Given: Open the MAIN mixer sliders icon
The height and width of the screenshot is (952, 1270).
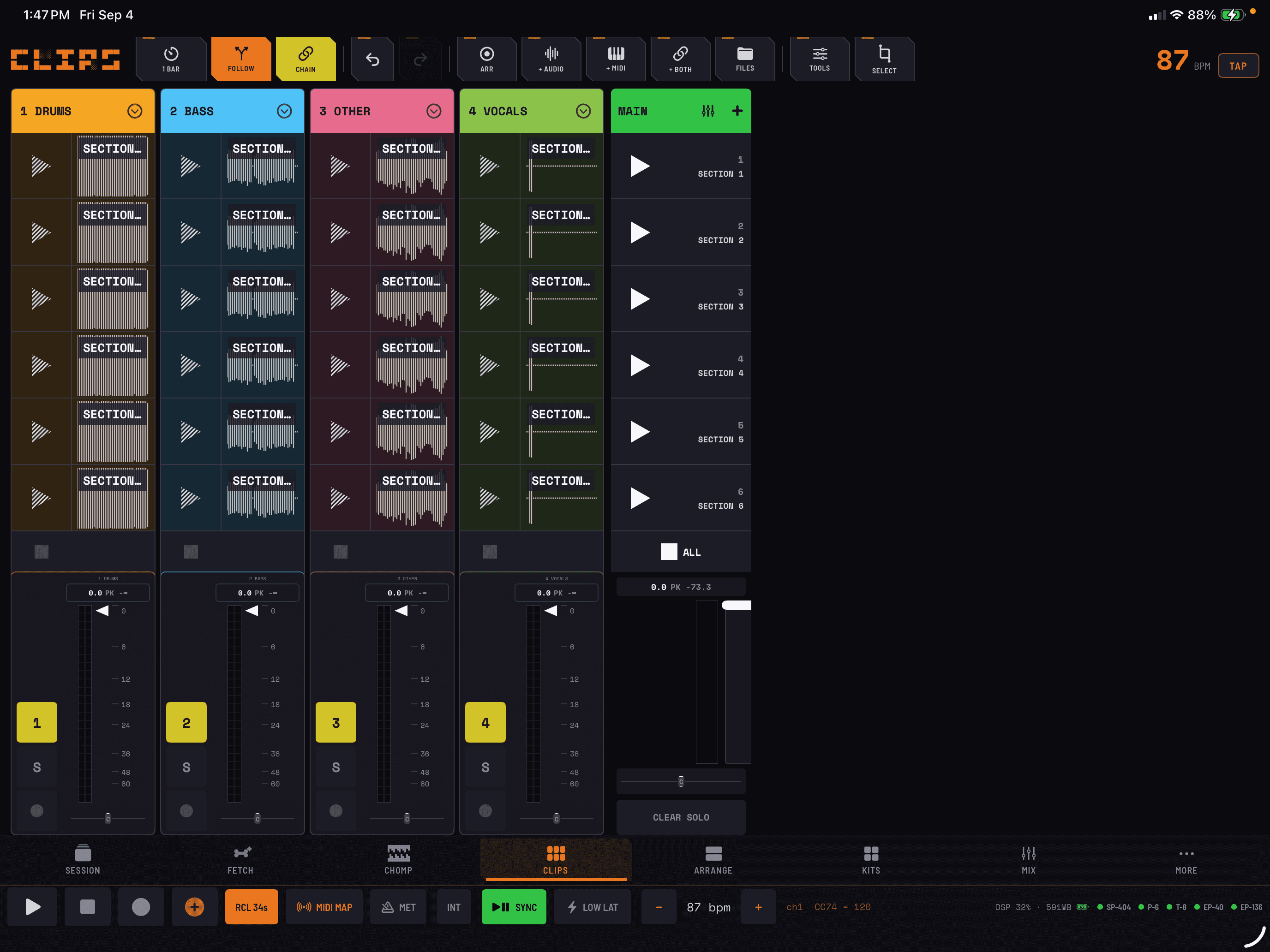Looking at the screenshot, I should coord(708,111).
